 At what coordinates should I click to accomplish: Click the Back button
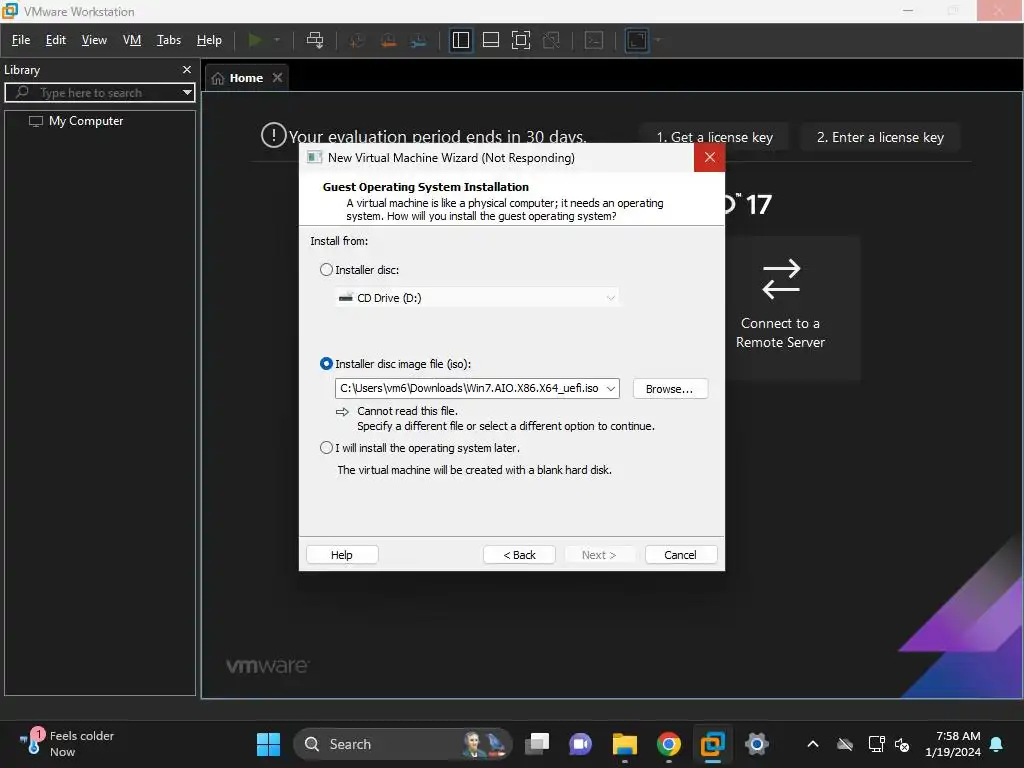click(x=519, y=554)
